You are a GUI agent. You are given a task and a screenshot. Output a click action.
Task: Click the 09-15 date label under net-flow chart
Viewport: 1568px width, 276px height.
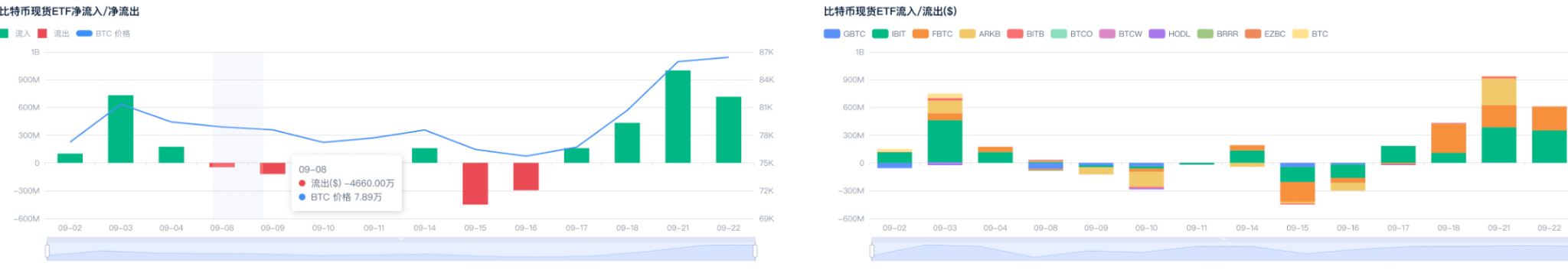pos(475,228)
